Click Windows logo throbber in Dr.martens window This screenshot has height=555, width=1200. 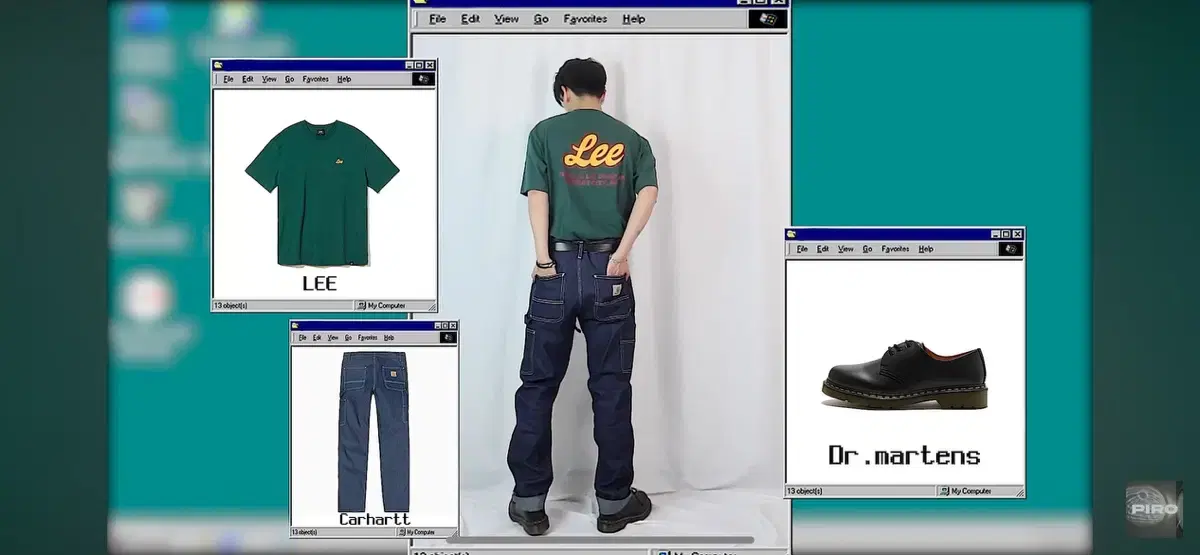[1010, 249]
